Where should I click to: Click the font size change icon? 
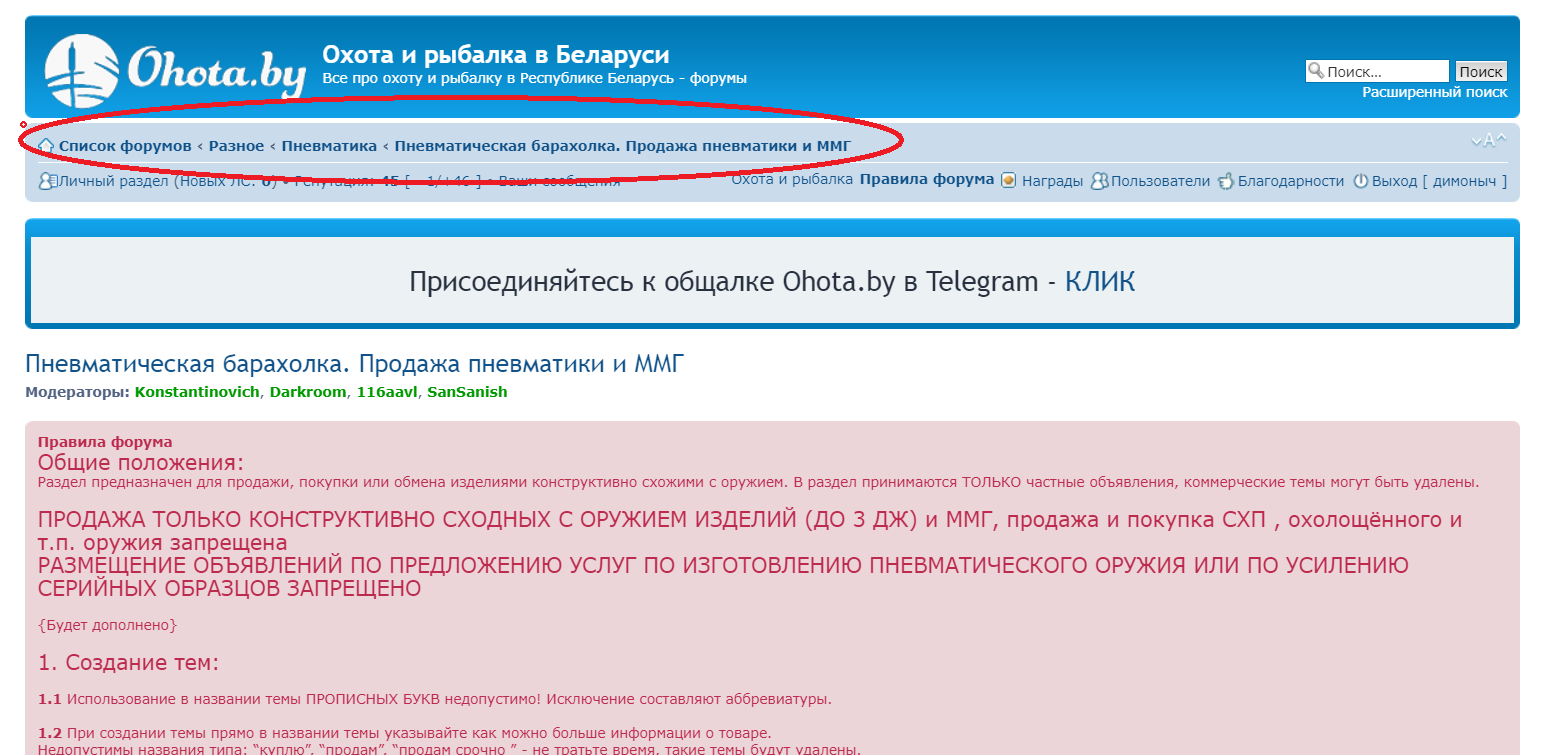coord(1488,141)
